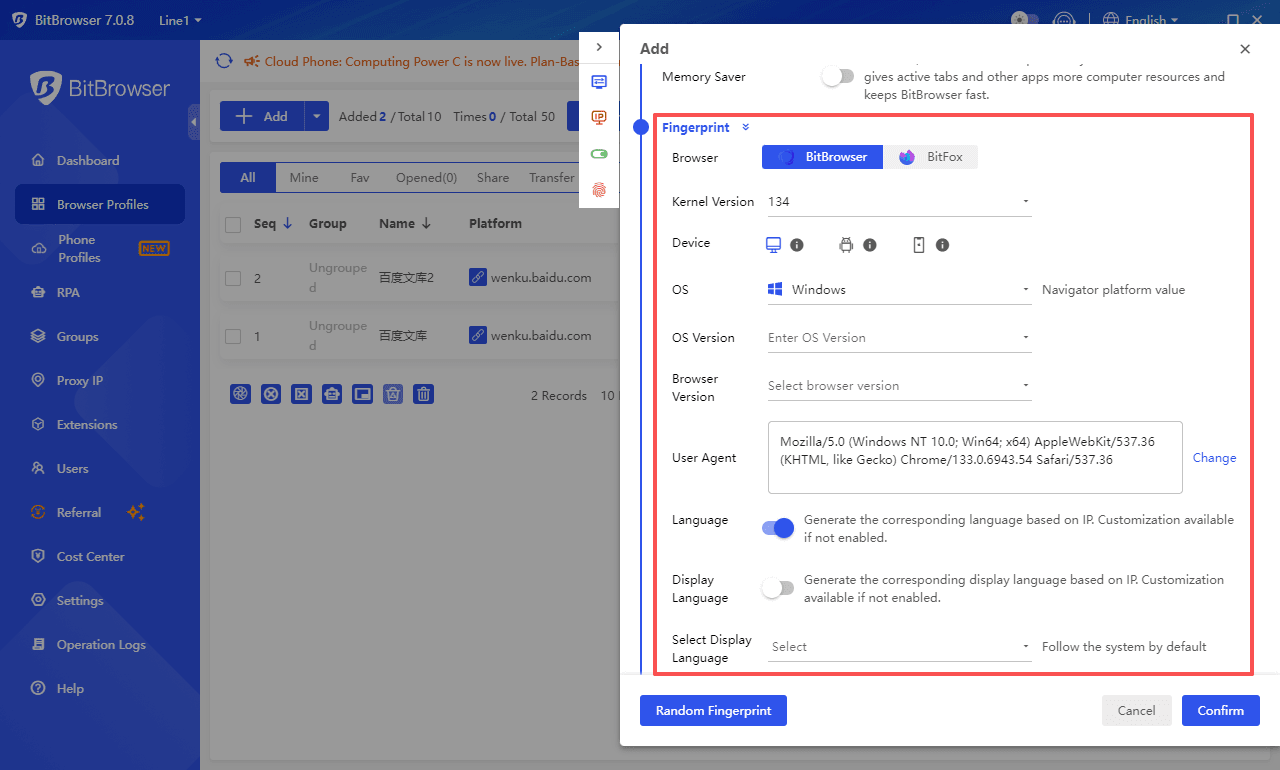1280x770 pixels.
Task: Select the desktop computer device icon
Action: click(773, 245)
